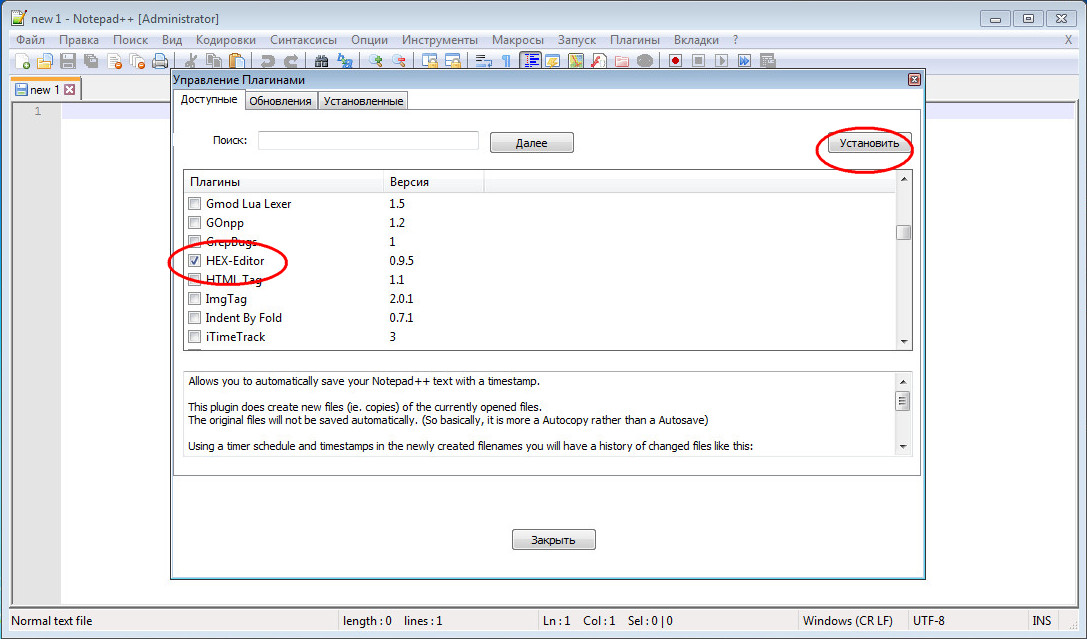Check the iTimeTrack plugin checkbox
1087x639 pixels.
click(195, 337)
